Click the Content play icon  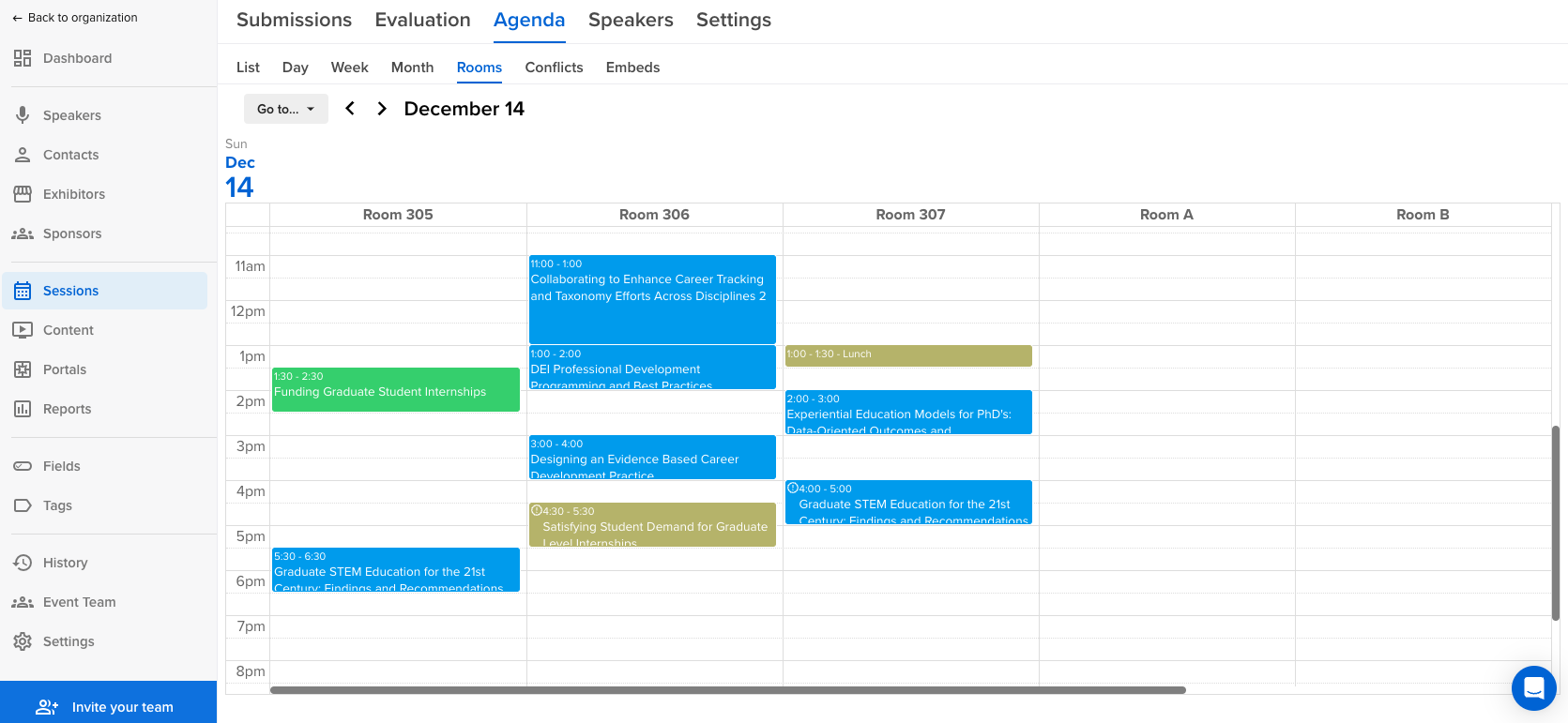tap(23, 330)
